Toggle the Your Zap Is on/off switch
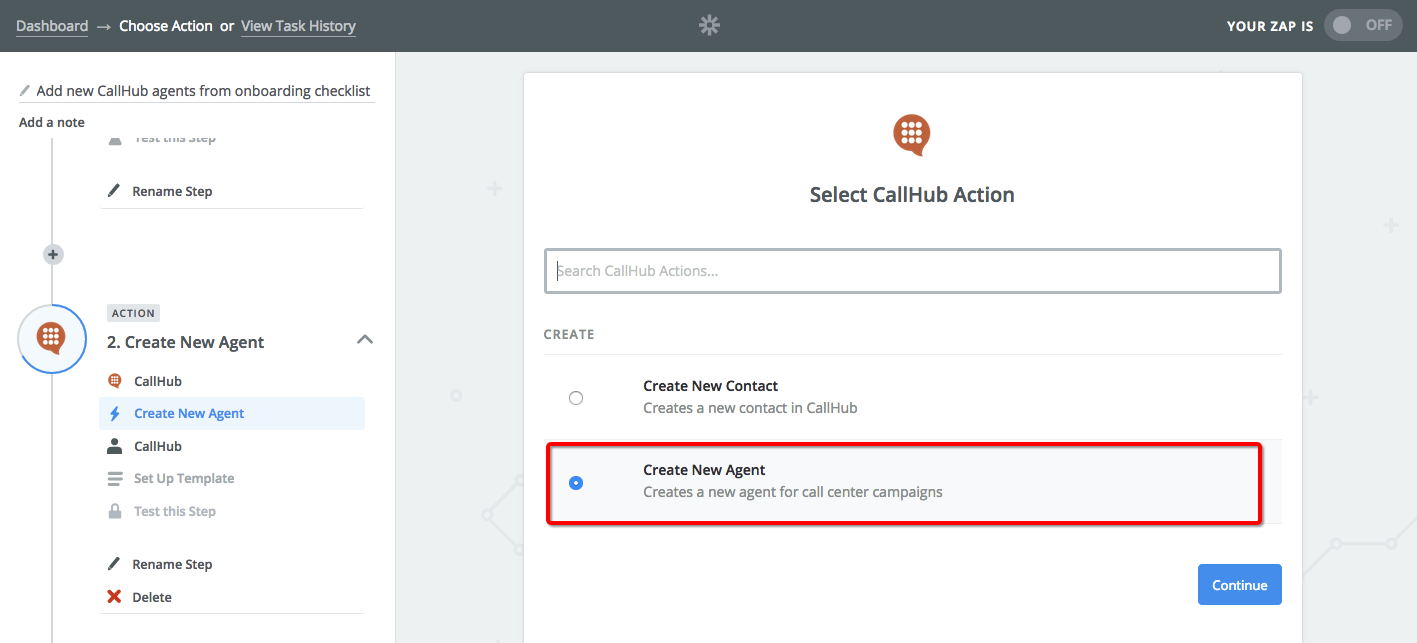This screenshot has height=643, width=1417. pos(1362,26)
